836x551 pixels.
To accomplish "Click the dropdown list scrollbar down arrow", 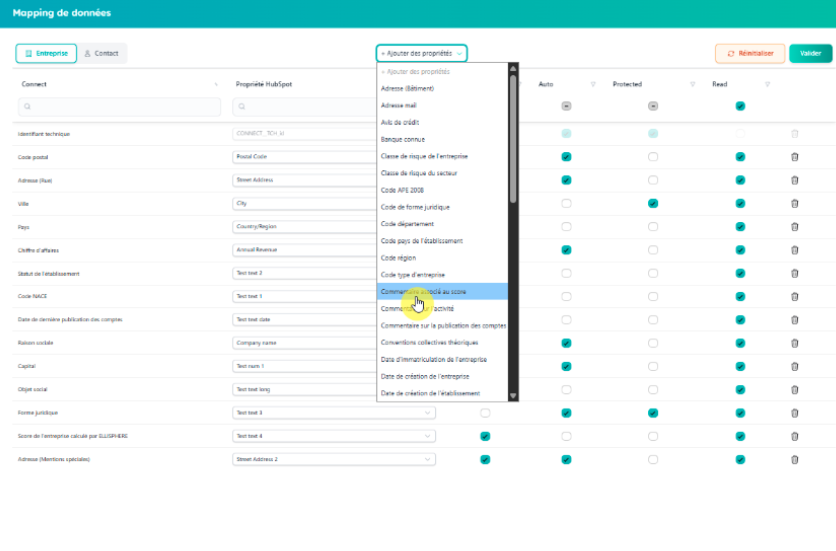I will point(514,395).
